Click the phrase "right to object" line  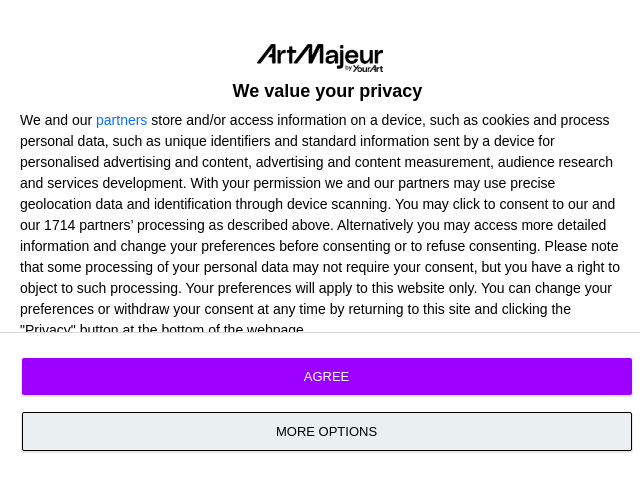590,267
